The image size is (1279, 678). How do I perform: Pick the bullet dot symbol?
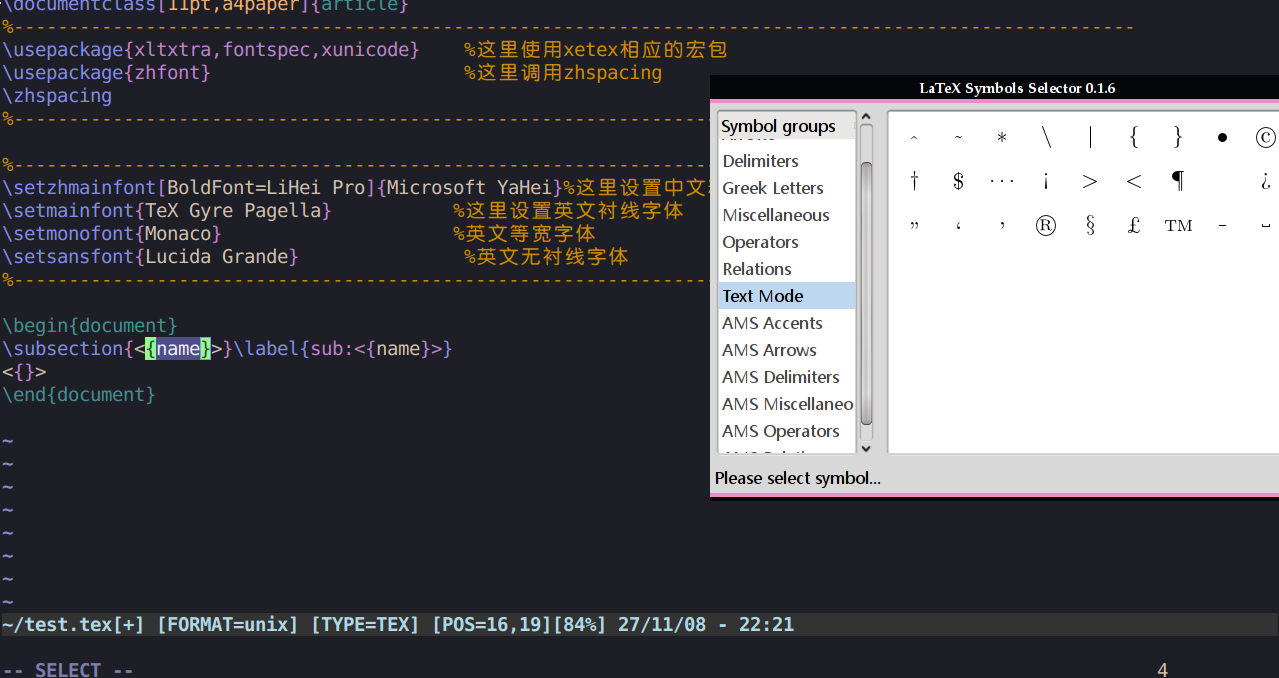[1222, 138]
